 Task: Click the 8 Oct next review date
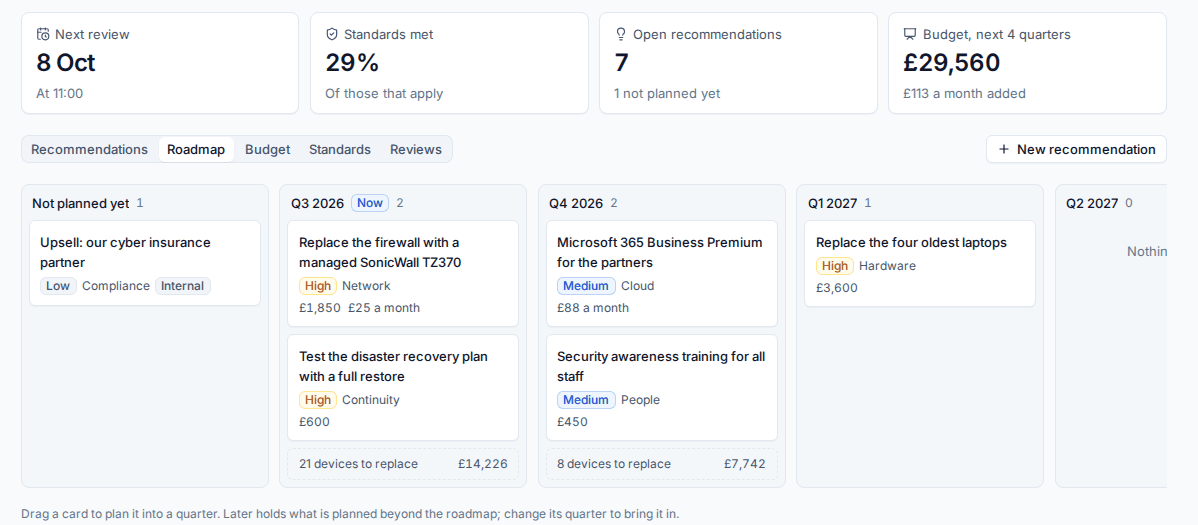66,63
